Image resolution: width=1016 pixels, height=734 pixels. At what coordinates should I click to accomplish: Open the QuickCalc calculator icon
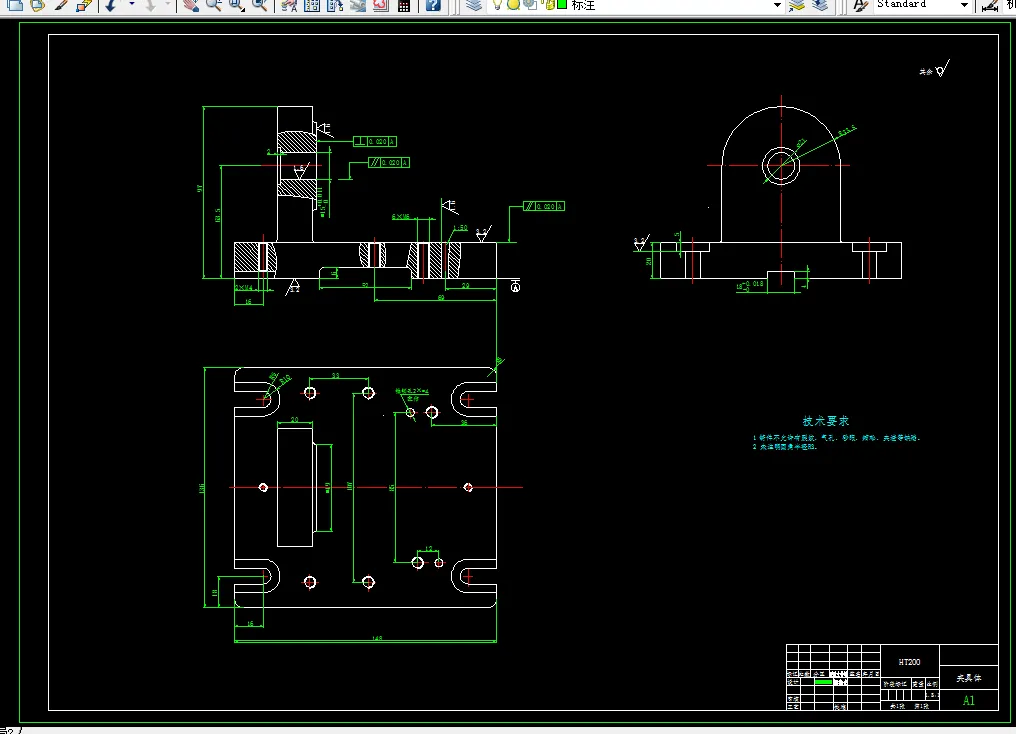(404, 5)
